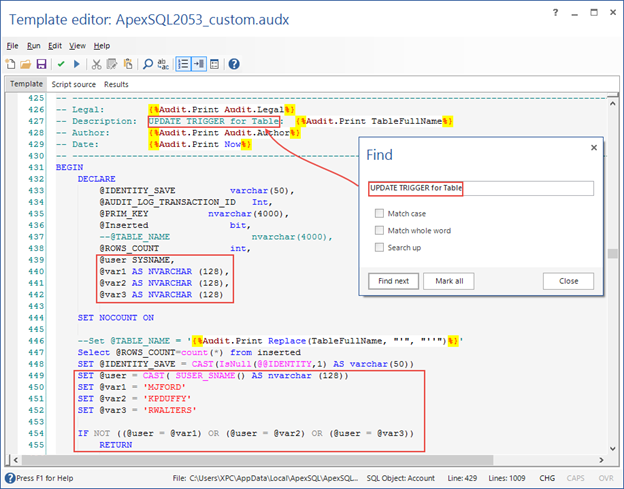Click the Find next button
624x489 pixels.
click(393, 281)
